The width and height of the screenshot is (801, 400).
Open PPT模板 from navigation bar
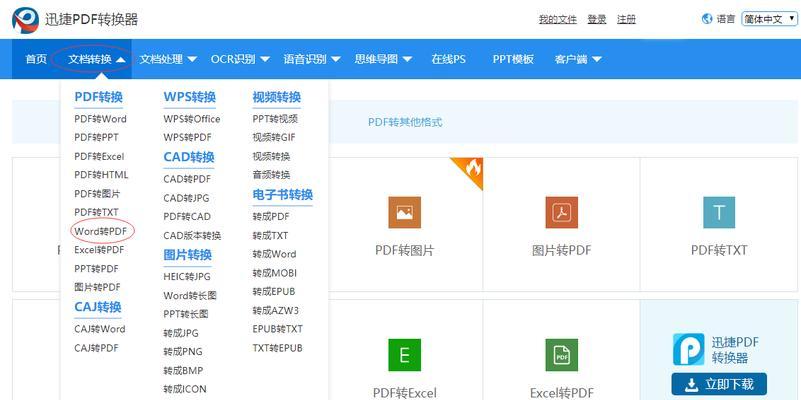click(513, 59)
